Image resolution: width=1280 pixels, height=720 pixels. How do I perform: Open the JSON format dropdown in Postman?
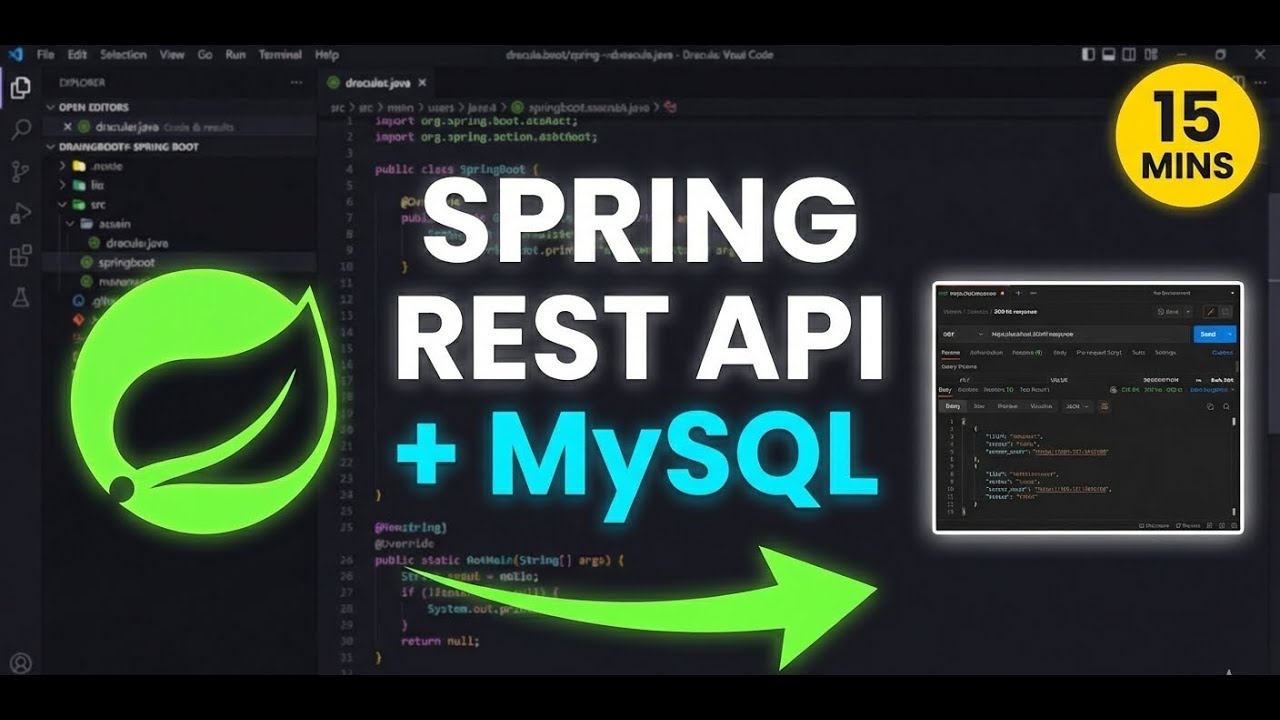pyautogui.click(x=1077, y=406)
